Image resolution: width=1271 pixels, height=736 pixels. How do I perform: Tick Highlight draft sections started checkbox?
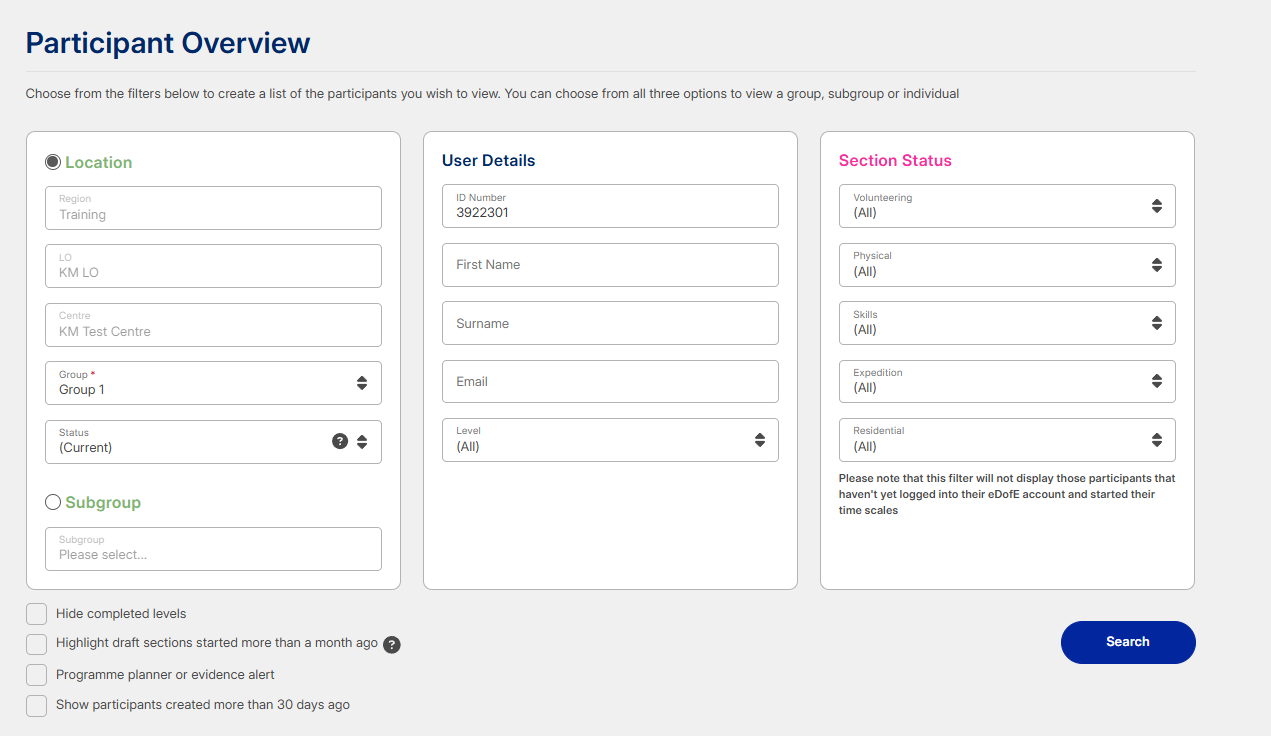[x=37, y=644]
